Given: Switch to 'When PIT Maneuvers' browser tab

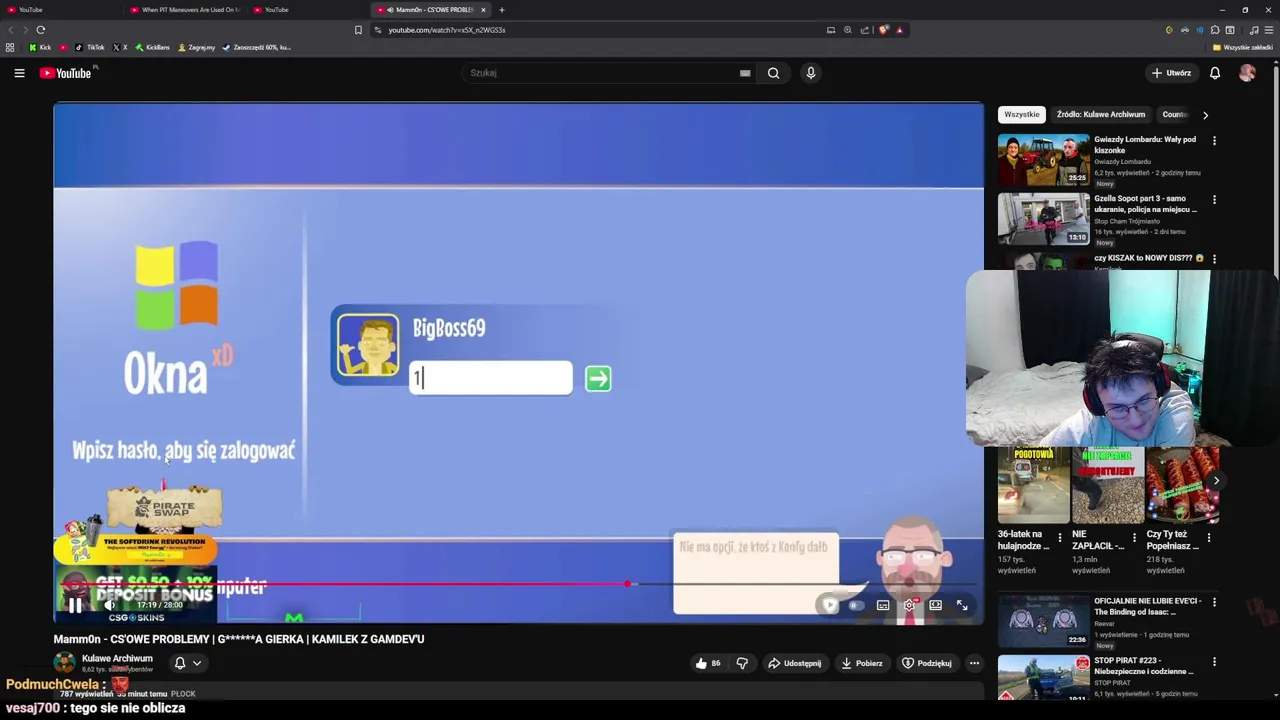Looking at the screenshot, I should coord(185,10).
